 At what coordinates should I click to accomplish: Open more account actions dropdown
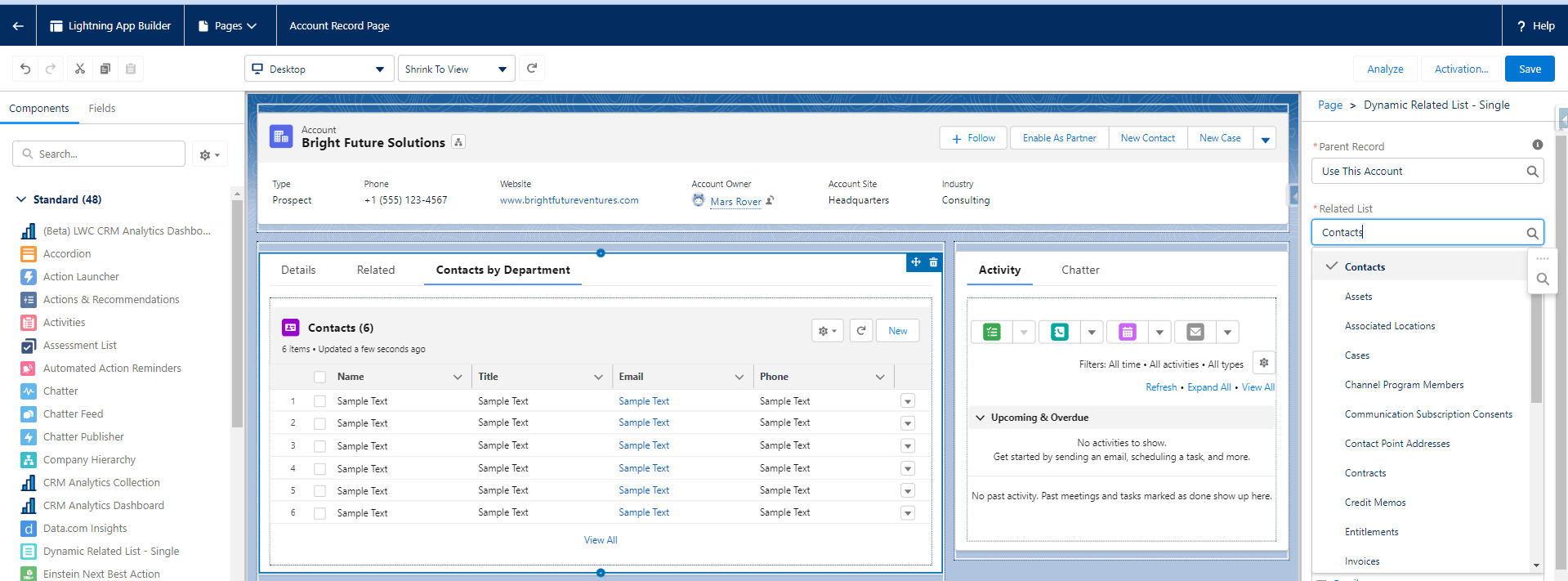click(x=1265, y=139)
